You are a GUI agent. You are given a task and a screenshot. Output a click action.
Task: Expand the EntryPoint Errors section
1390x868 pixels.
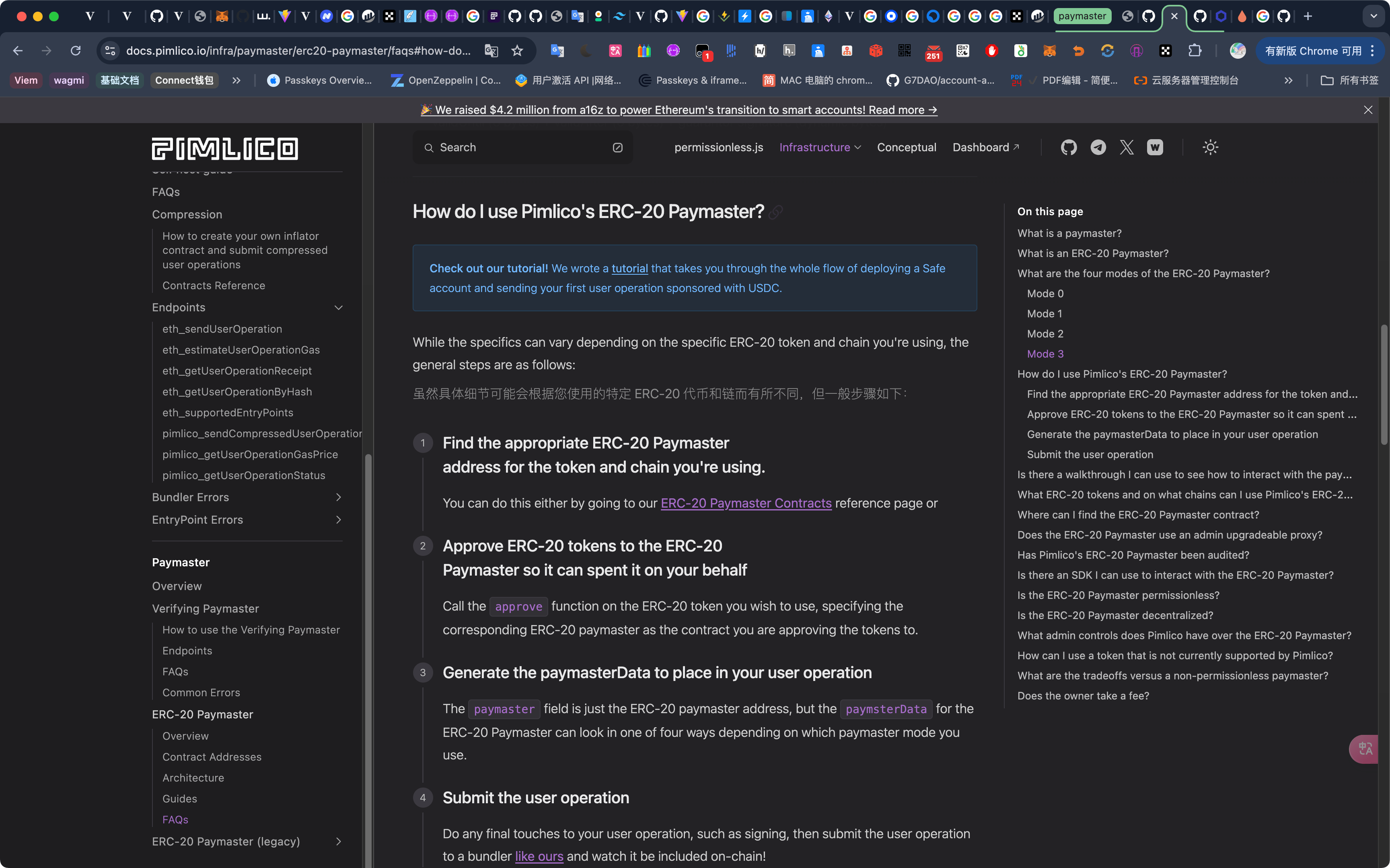339,520
